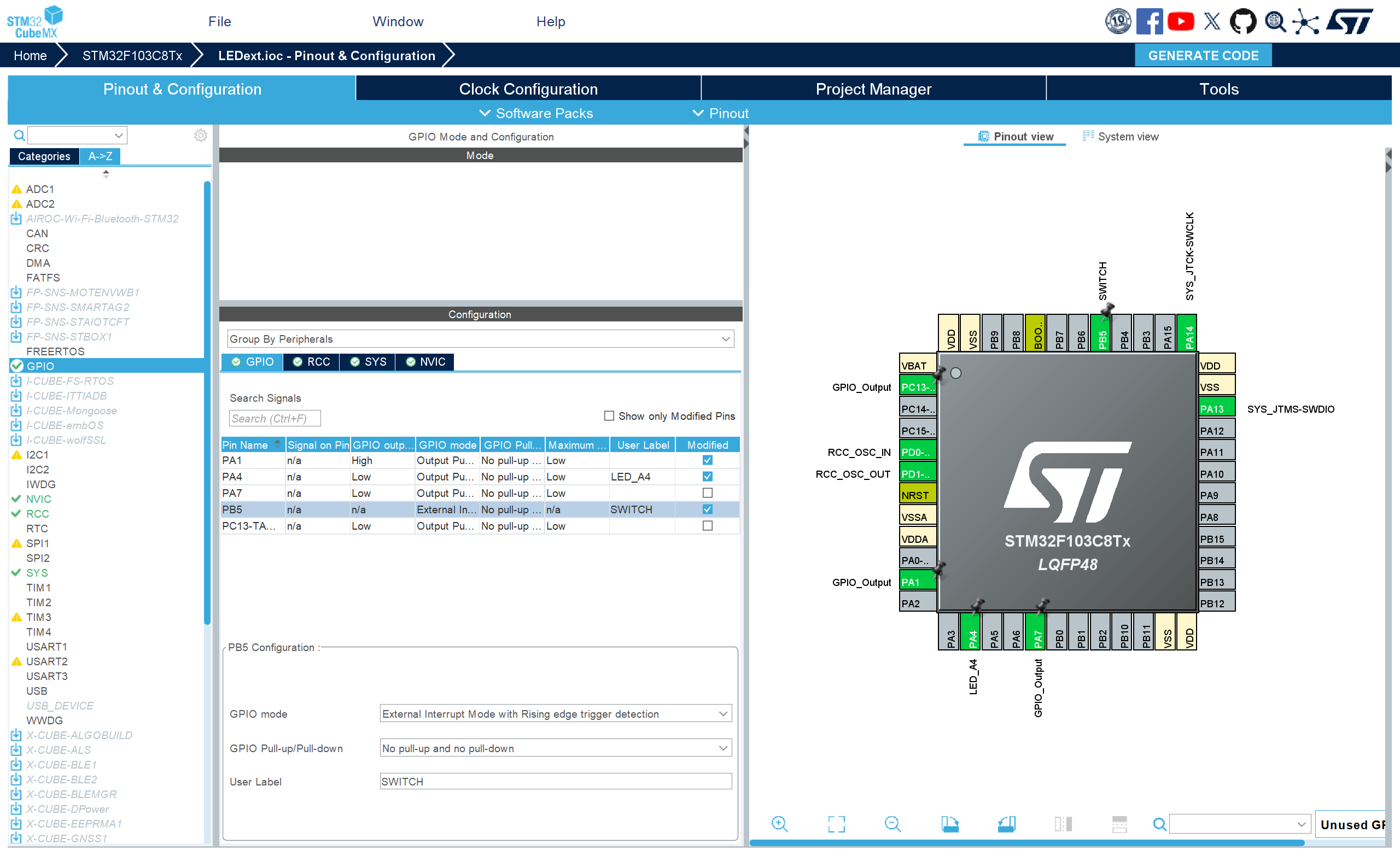Open the GPIO Pull-up/Pull-down dropdown
The height and width of the screenshot is (856, 1400).
tap(556, 748)
